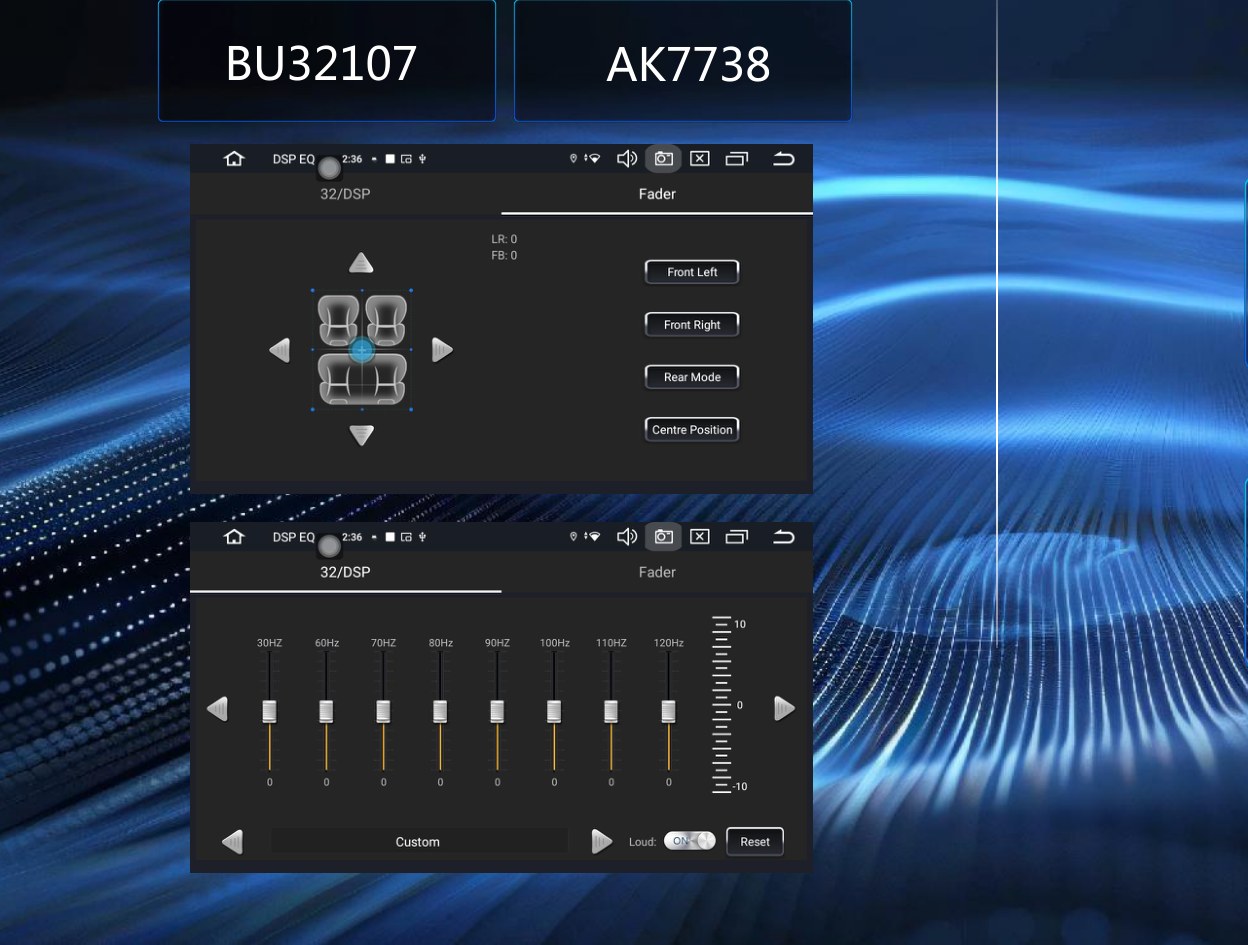Click the 100Hz band slider handle
This screenshot has width=1248, height=945.
(x=554, y=711)
